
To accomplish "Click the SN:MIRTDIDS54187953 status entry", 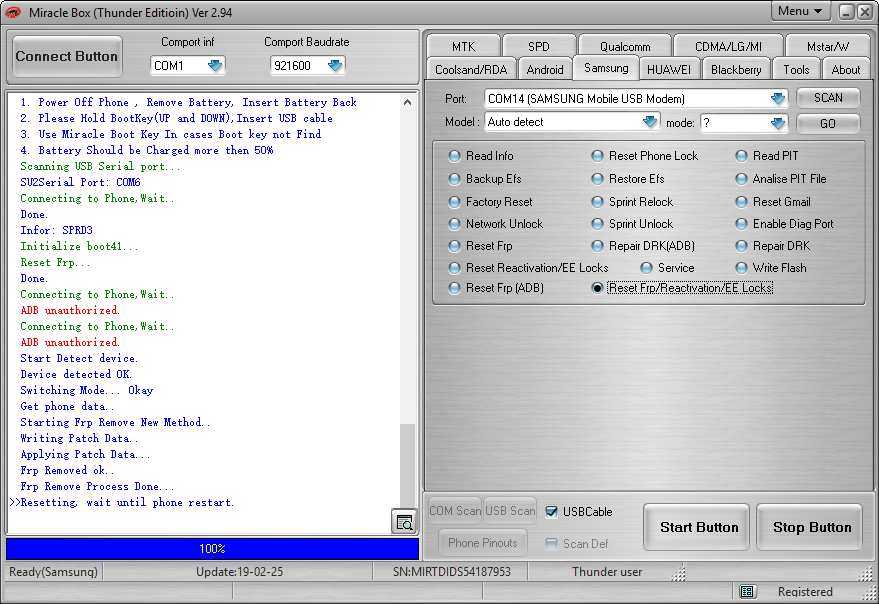I will [452, 572].
